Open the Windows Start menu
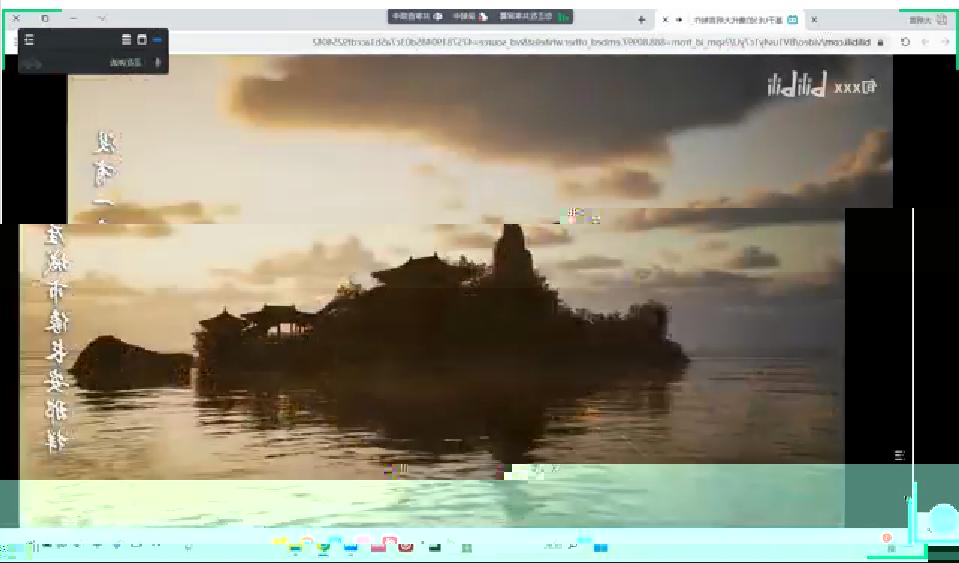This screenshot has height=563, width=959. point(601,547)
